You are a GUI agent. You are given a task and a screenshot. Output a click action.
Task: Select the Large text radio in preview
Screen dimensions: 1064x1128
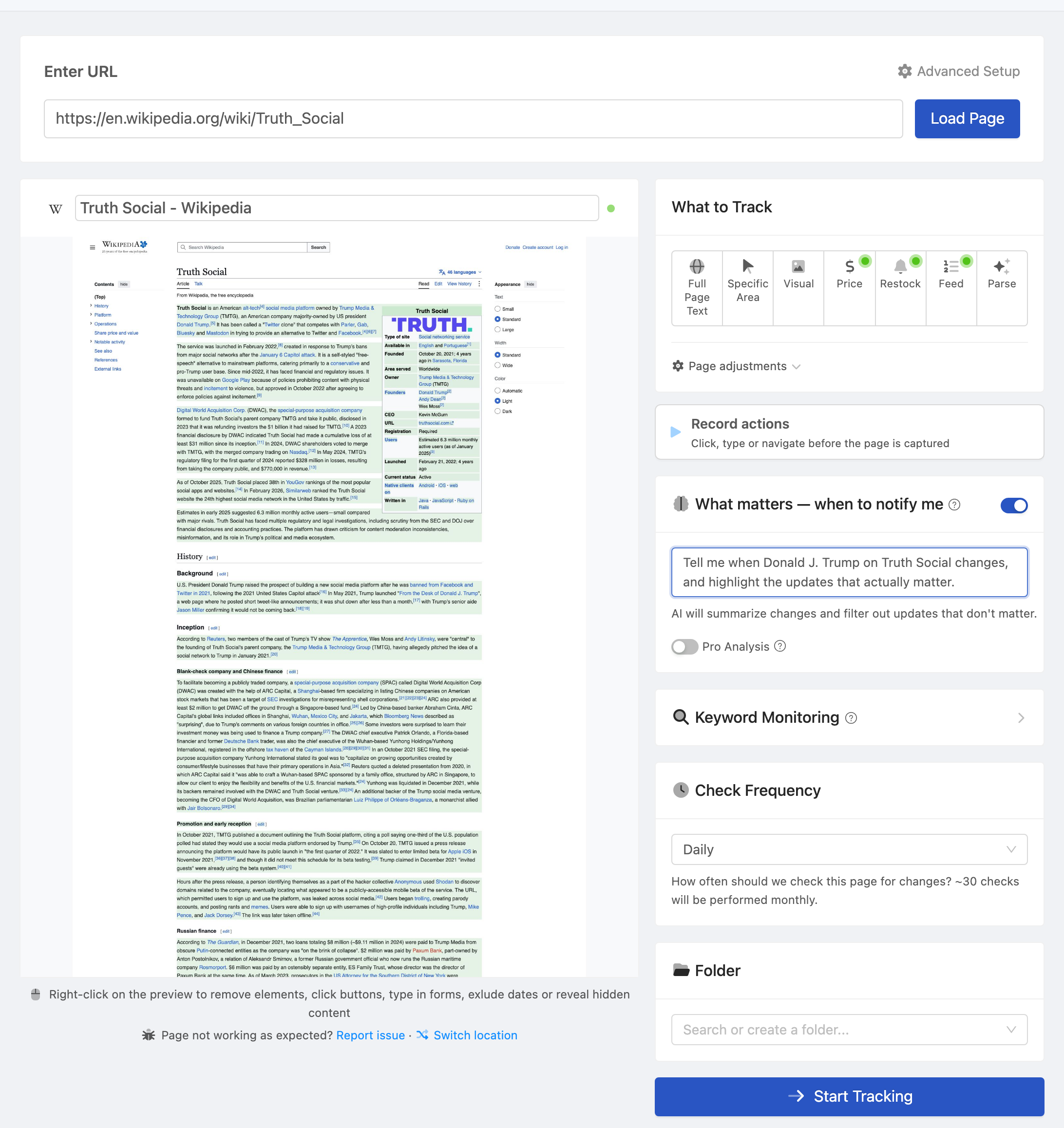(x=498, y=330)
